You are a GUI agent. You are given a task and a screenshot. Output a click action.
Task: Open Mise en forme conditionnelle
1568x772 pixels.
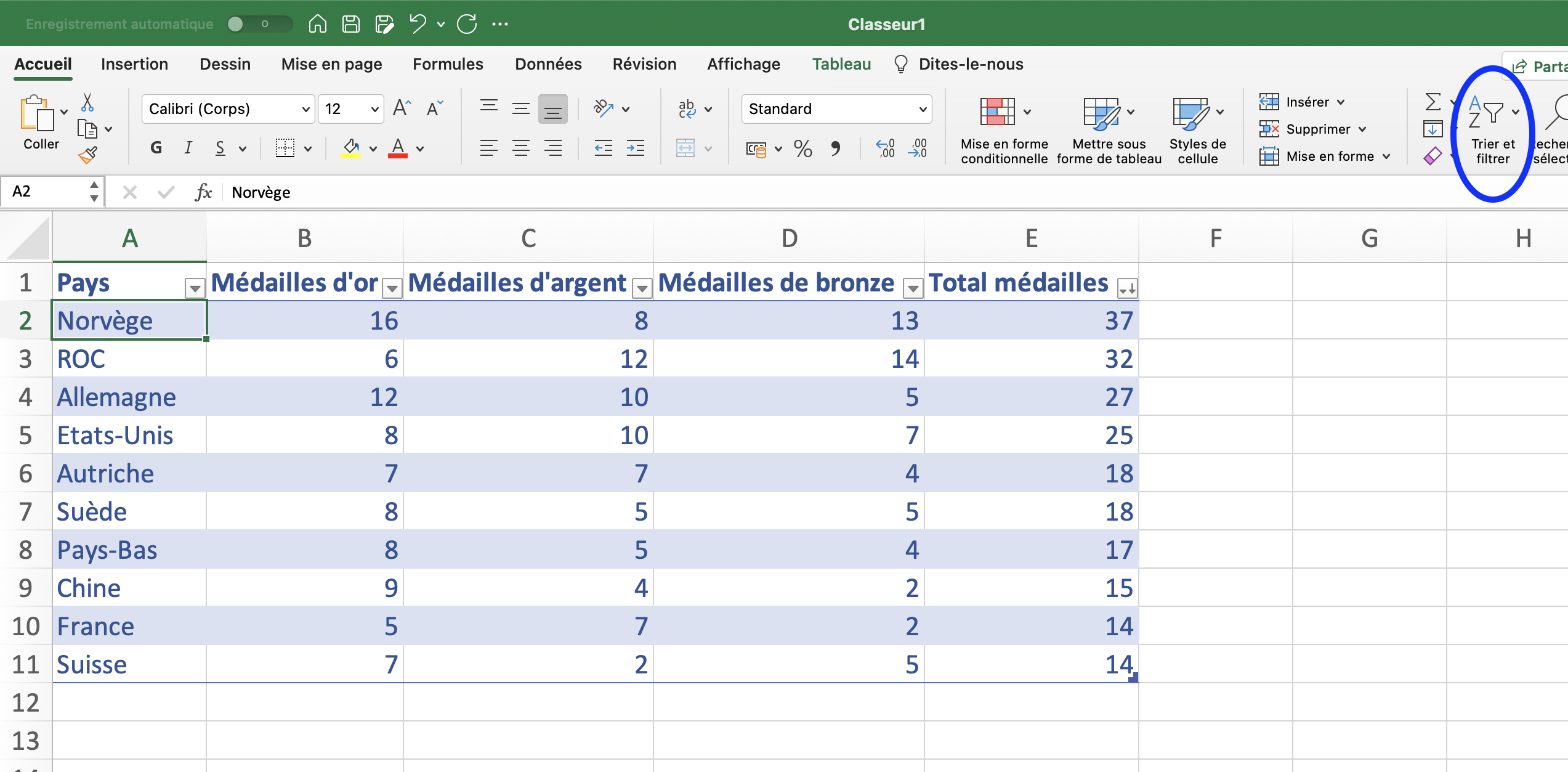click(x=1004, y=131)
